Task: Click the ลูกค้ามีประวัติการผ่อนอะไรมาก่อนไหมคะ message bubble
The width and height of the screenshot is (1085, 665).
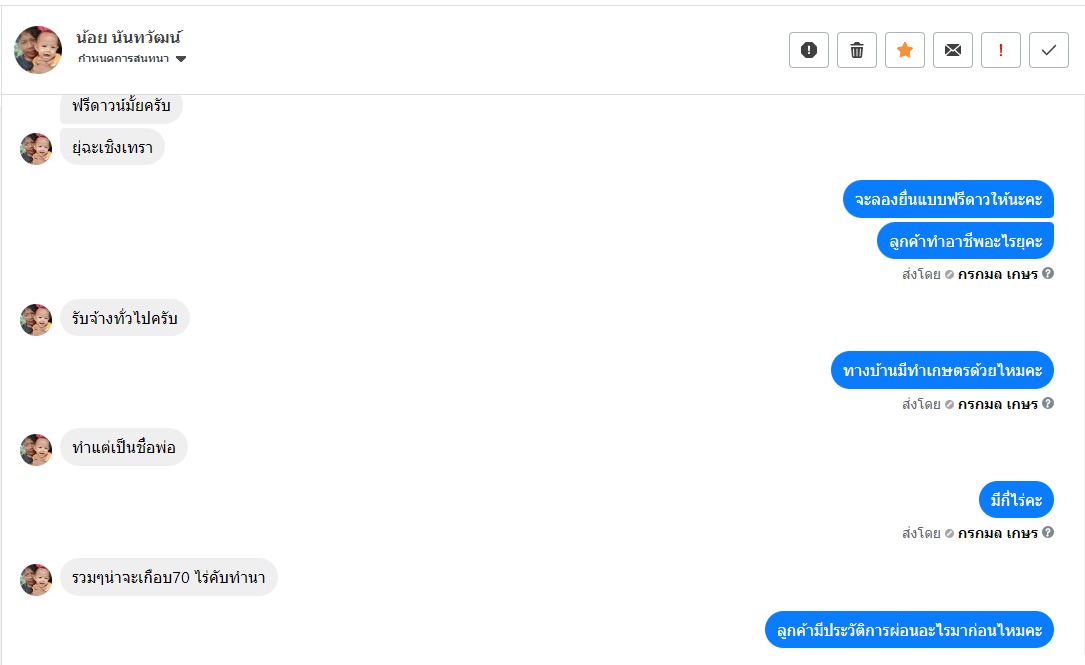Action: 909,630
